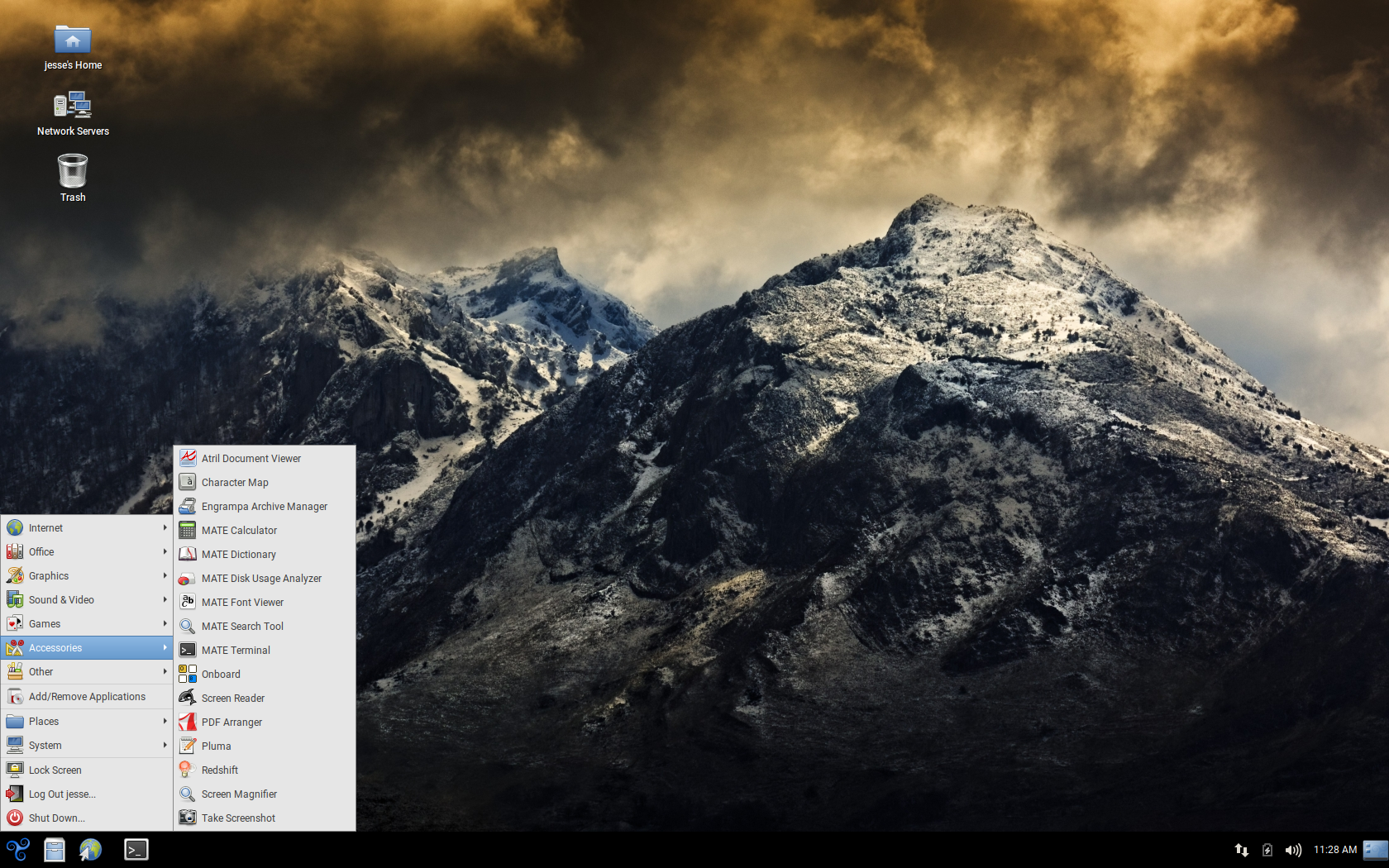Expand the Games submenu

87,624
